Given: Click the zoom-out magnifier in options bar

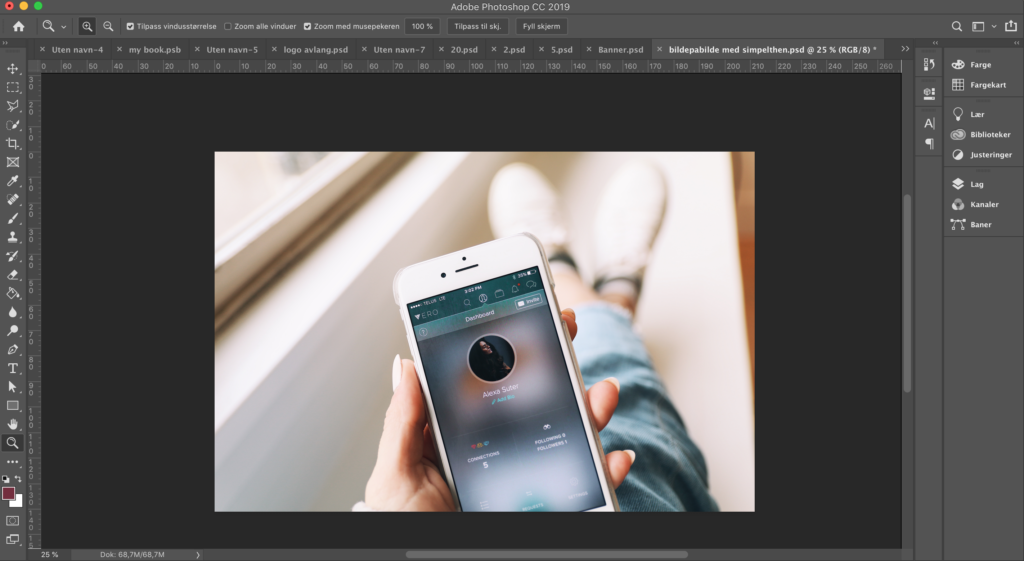Looking at the screenshot, I should click(x=108, y=26).
